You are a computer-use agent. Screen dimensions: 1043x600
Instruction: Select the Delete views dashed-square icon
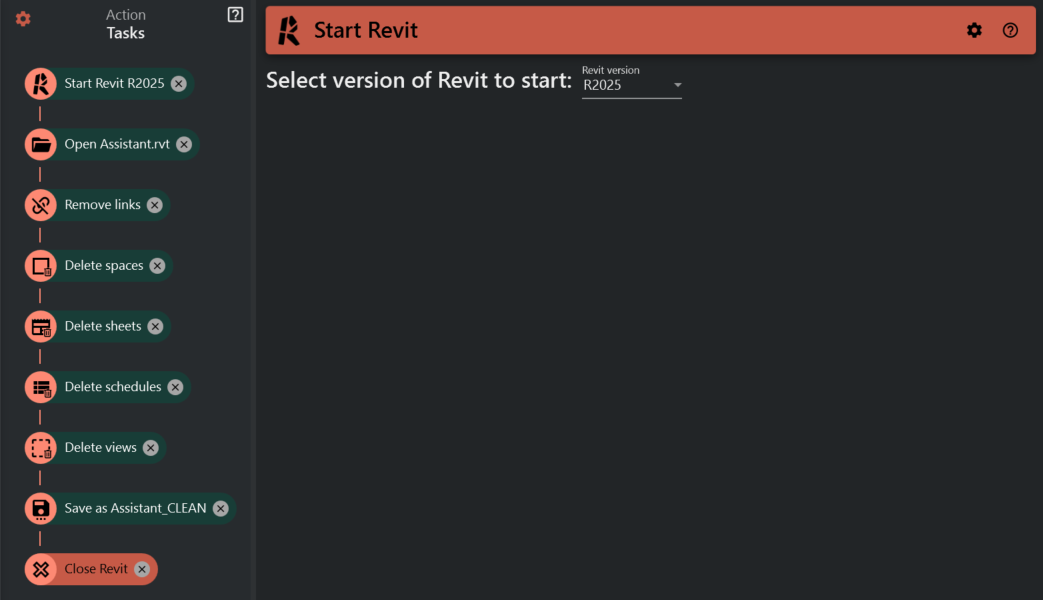click(x=39, y=447)
